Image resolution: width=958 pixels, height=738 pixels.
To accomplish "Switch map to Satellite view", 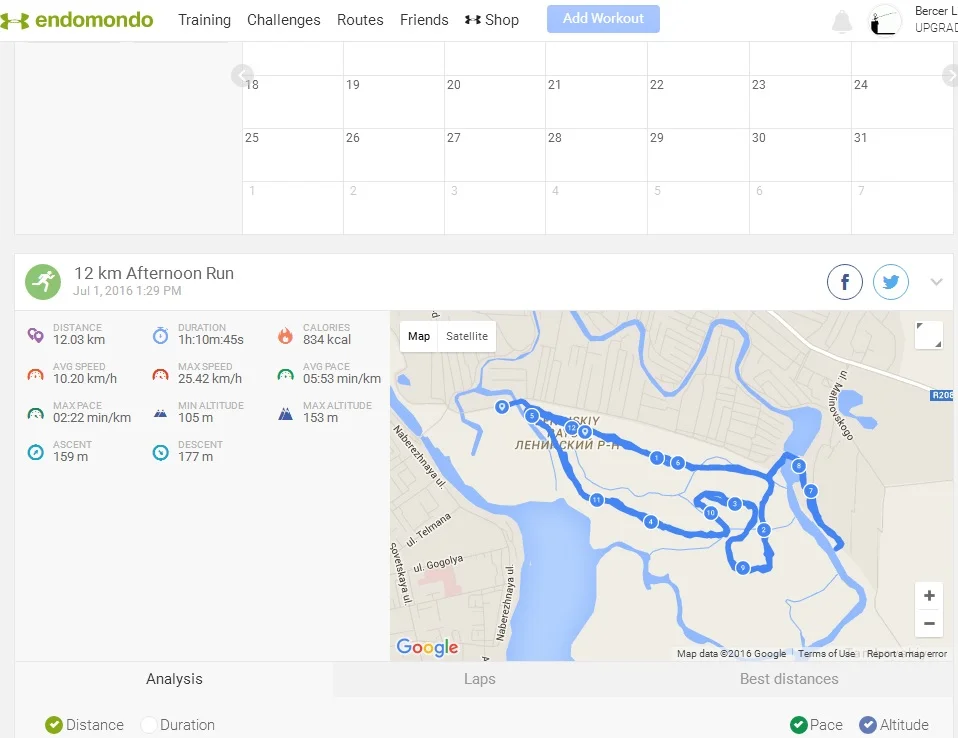I will (x=467, y=336).
